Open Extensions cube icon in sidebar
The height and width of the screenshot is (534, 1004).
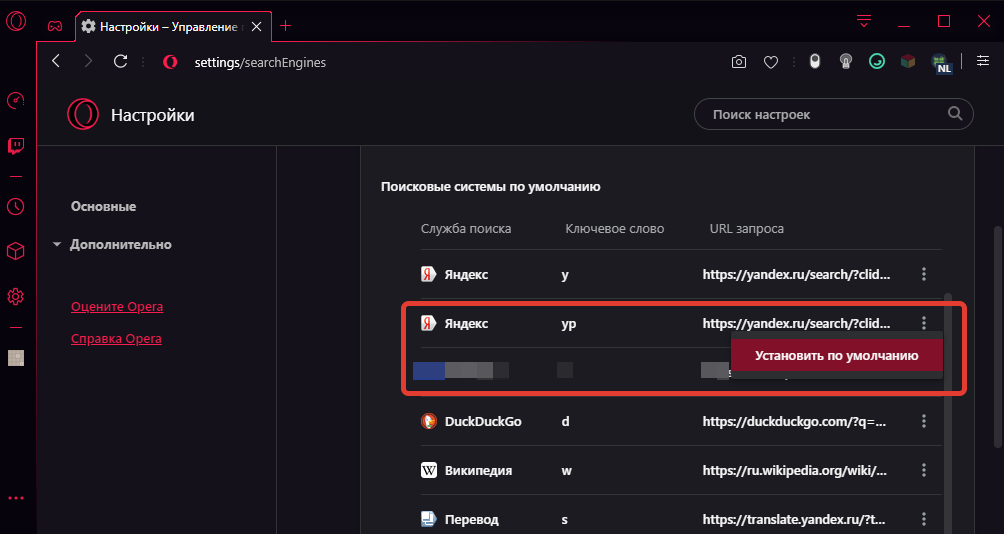coord(15,252)
